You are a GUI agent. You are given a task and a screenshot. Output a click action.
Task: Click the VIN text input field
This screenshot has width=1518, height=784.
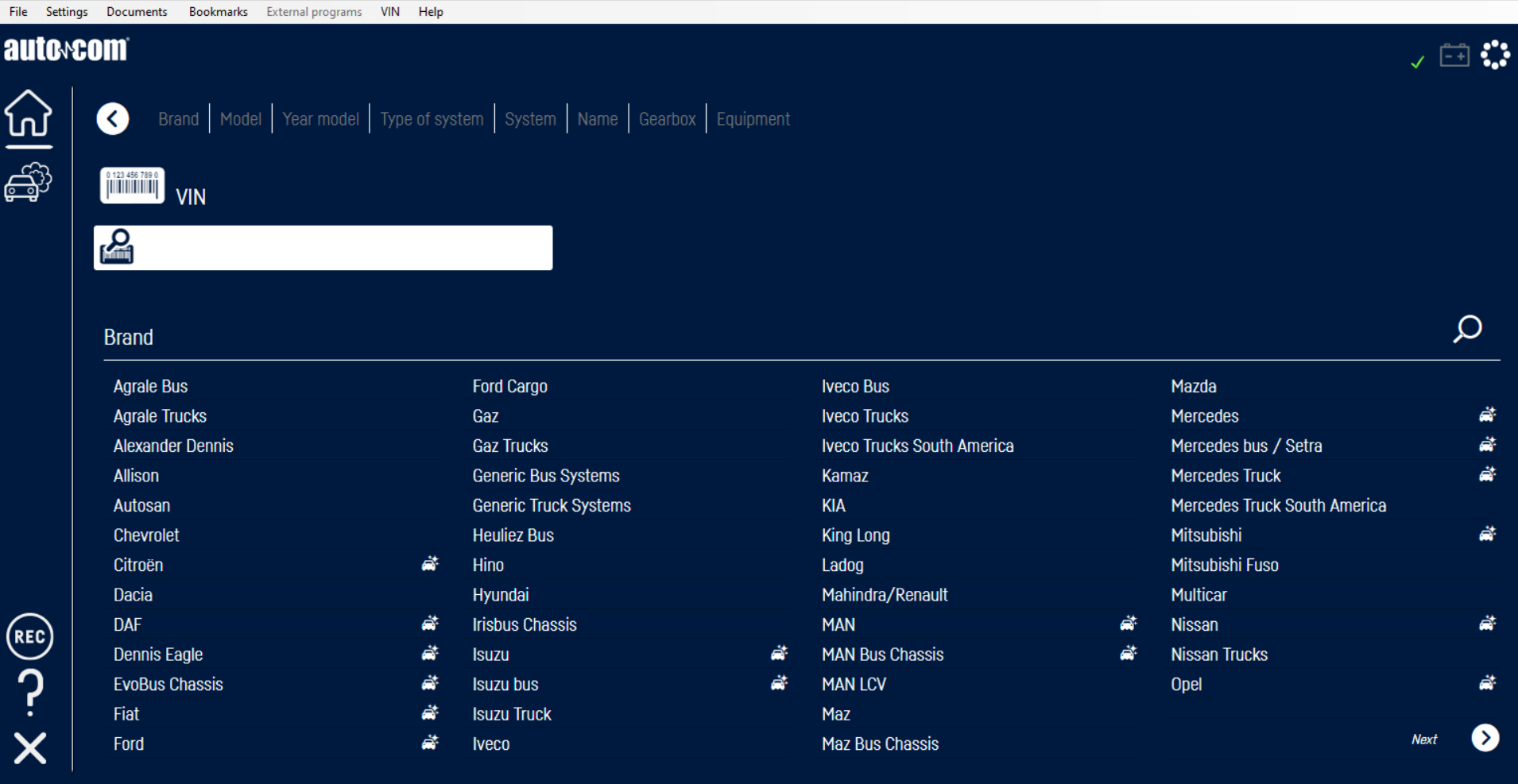(x=323, y=248)
